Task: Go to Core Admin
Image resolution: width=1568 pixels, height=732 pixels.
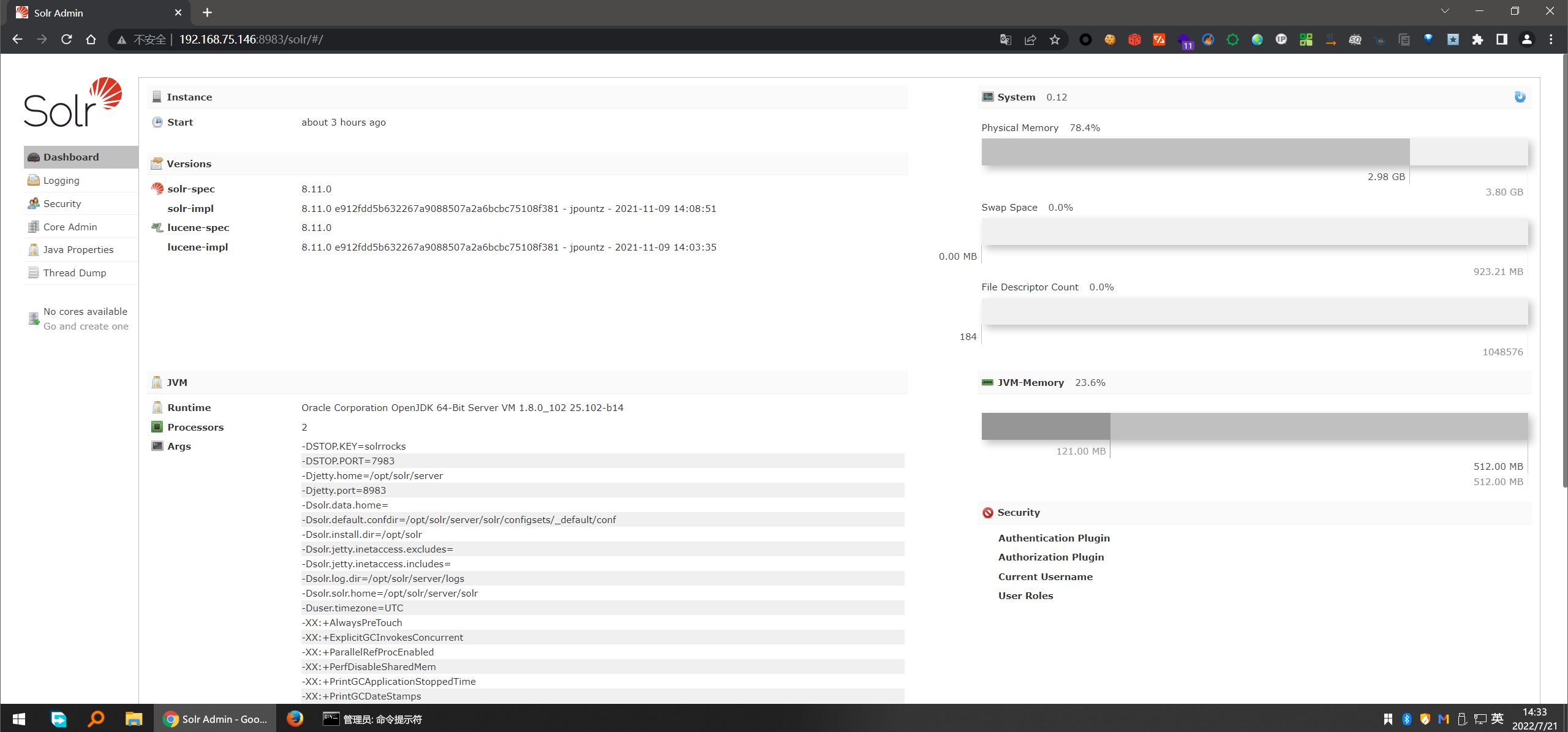Action: pos(81,227)
